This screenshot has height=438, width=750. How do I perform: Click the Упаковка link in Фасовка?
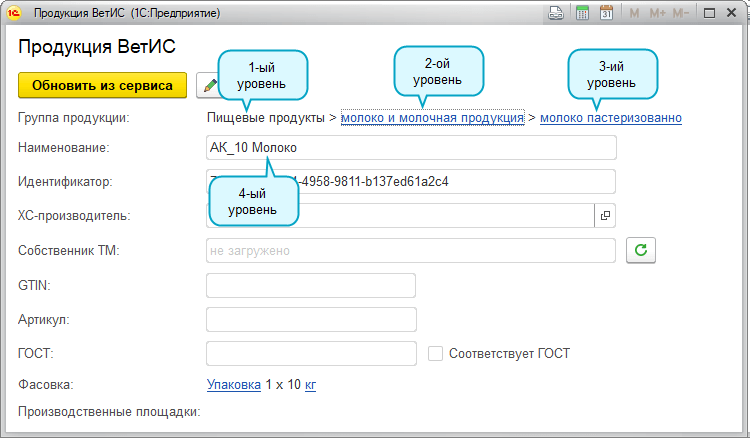click(x=234, y=384)
